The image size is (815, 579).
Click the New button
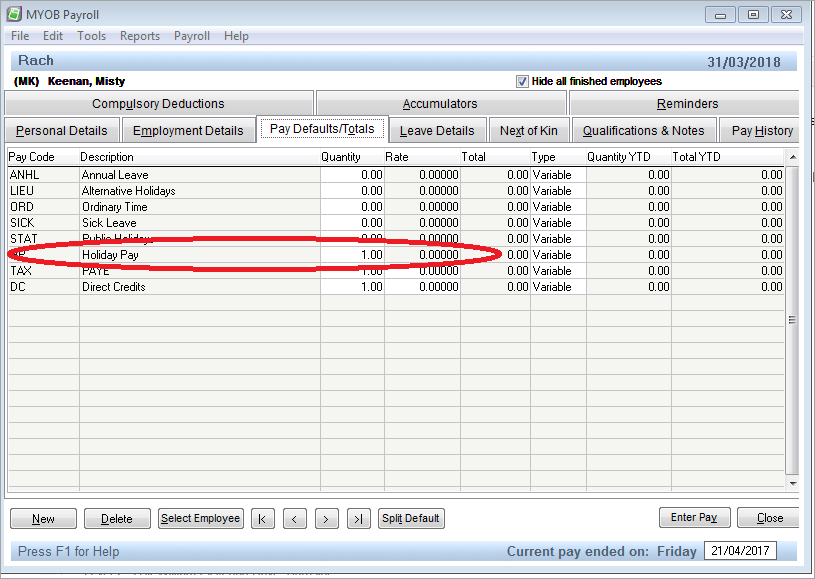[x=43, y=519]
